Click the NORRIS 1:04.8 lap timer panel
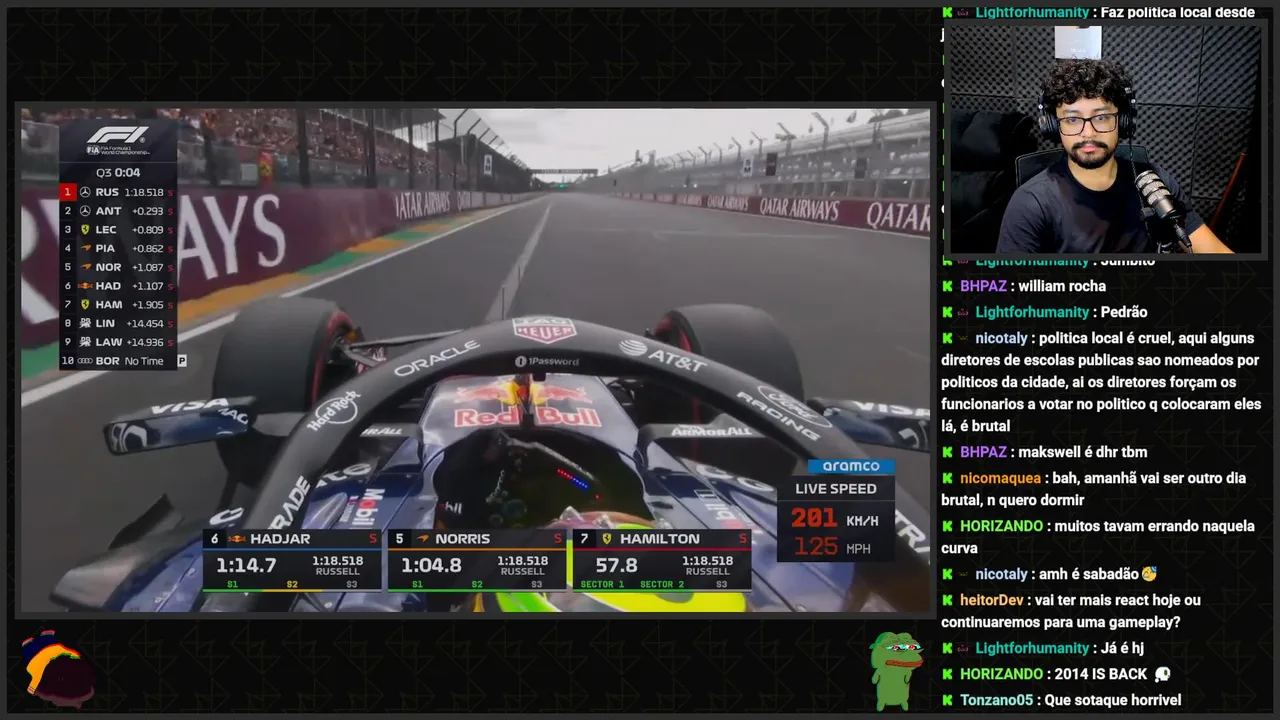1280x720 pixels. tap(477, 560)
